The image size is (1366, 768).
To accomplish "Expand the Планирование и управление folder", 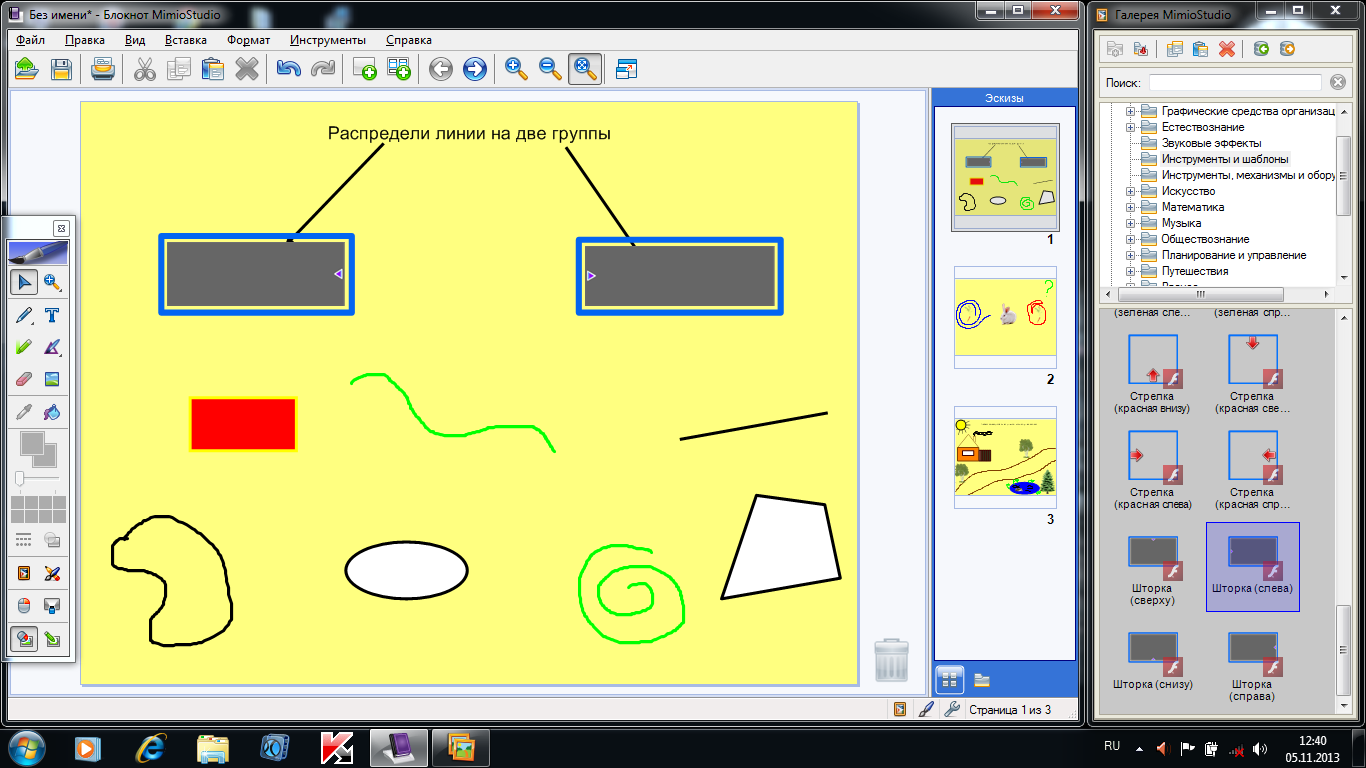I will click(x=1131, y=255).
